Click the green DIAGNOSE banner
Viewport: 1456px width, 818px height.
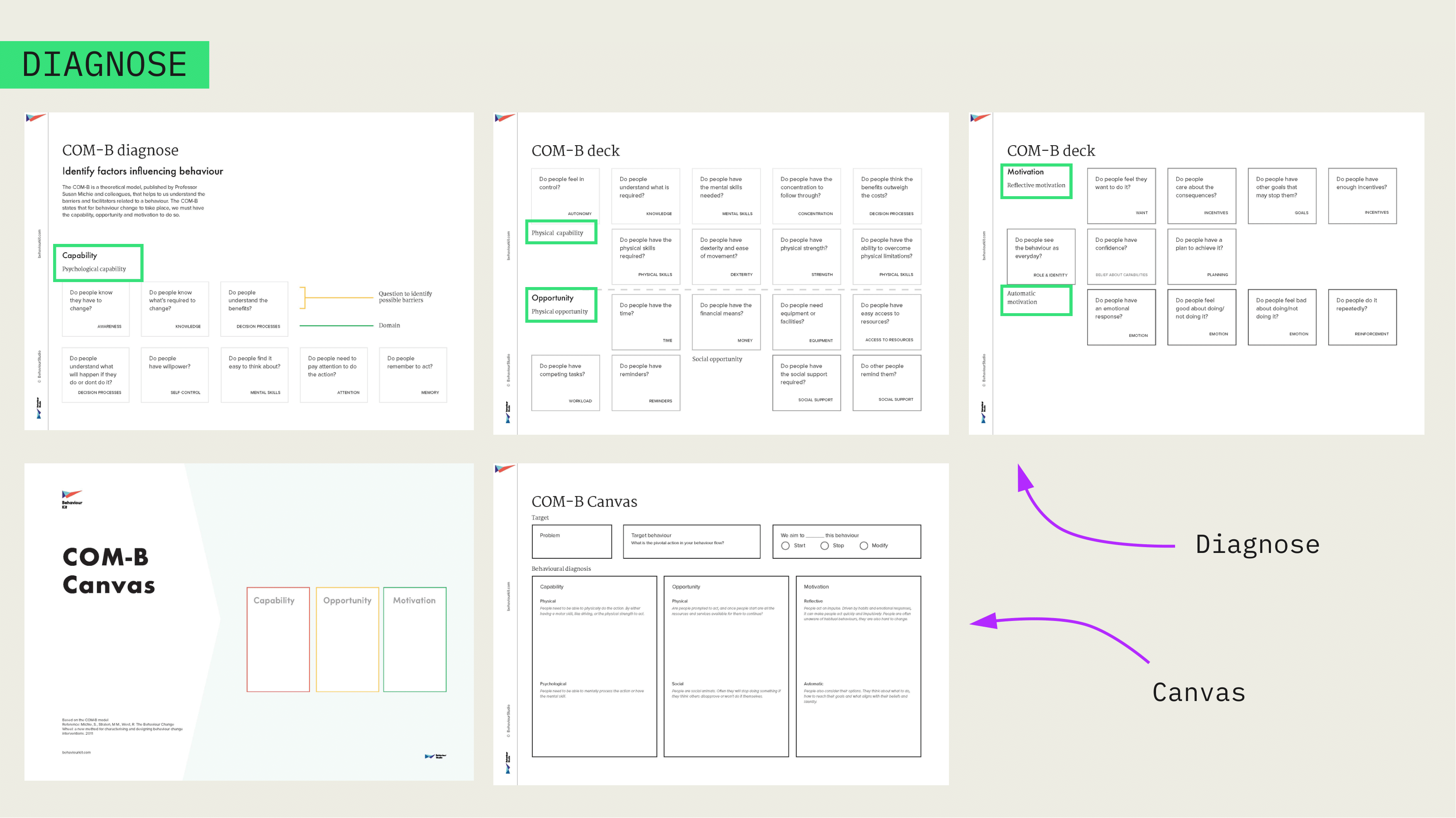(x=105, y=64)
